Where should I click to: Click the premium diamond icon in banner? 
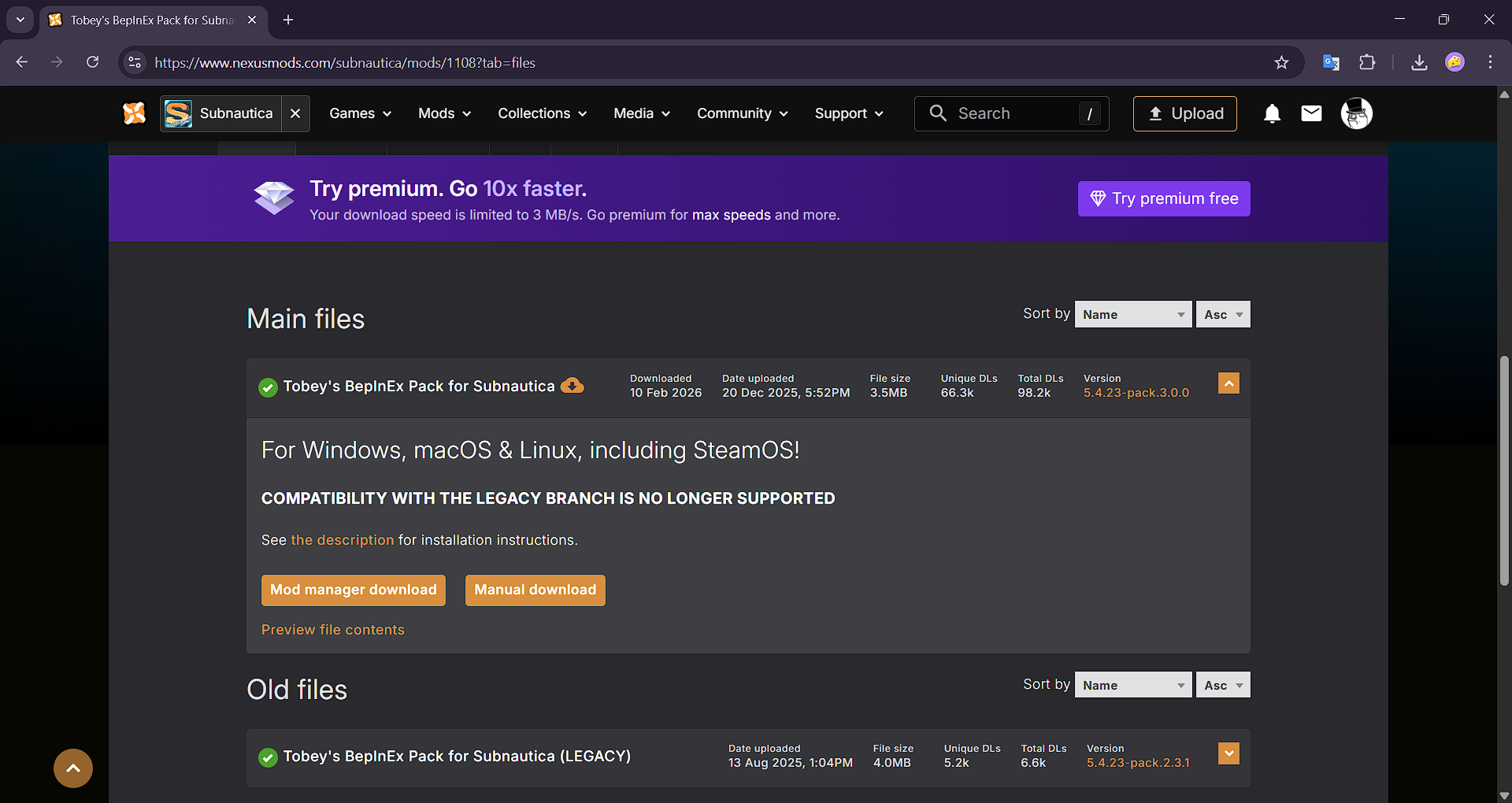(x=274, y=198)
